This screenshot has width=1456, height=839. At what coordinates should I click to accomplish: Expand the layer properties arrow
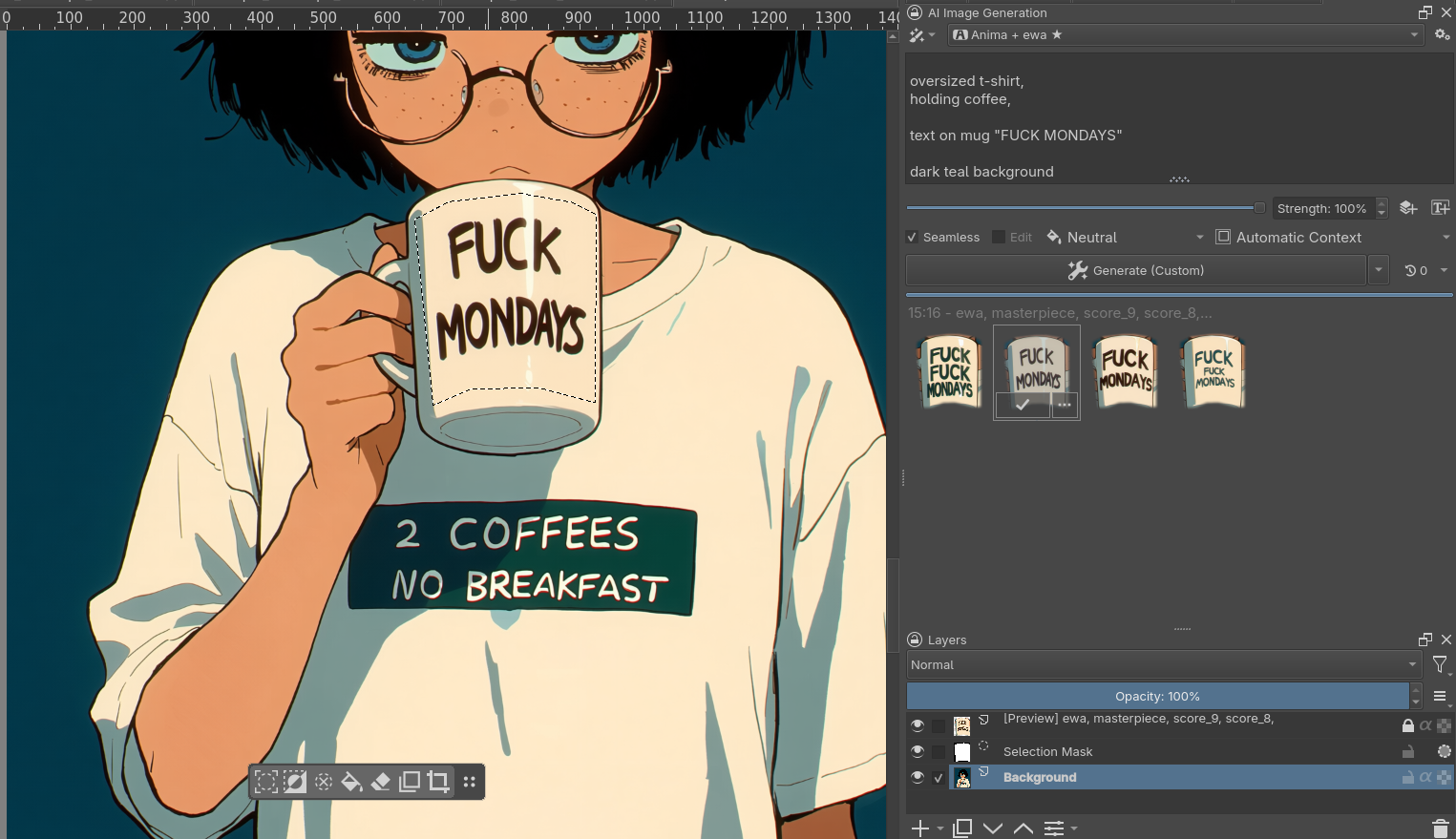pos(1074,829)
